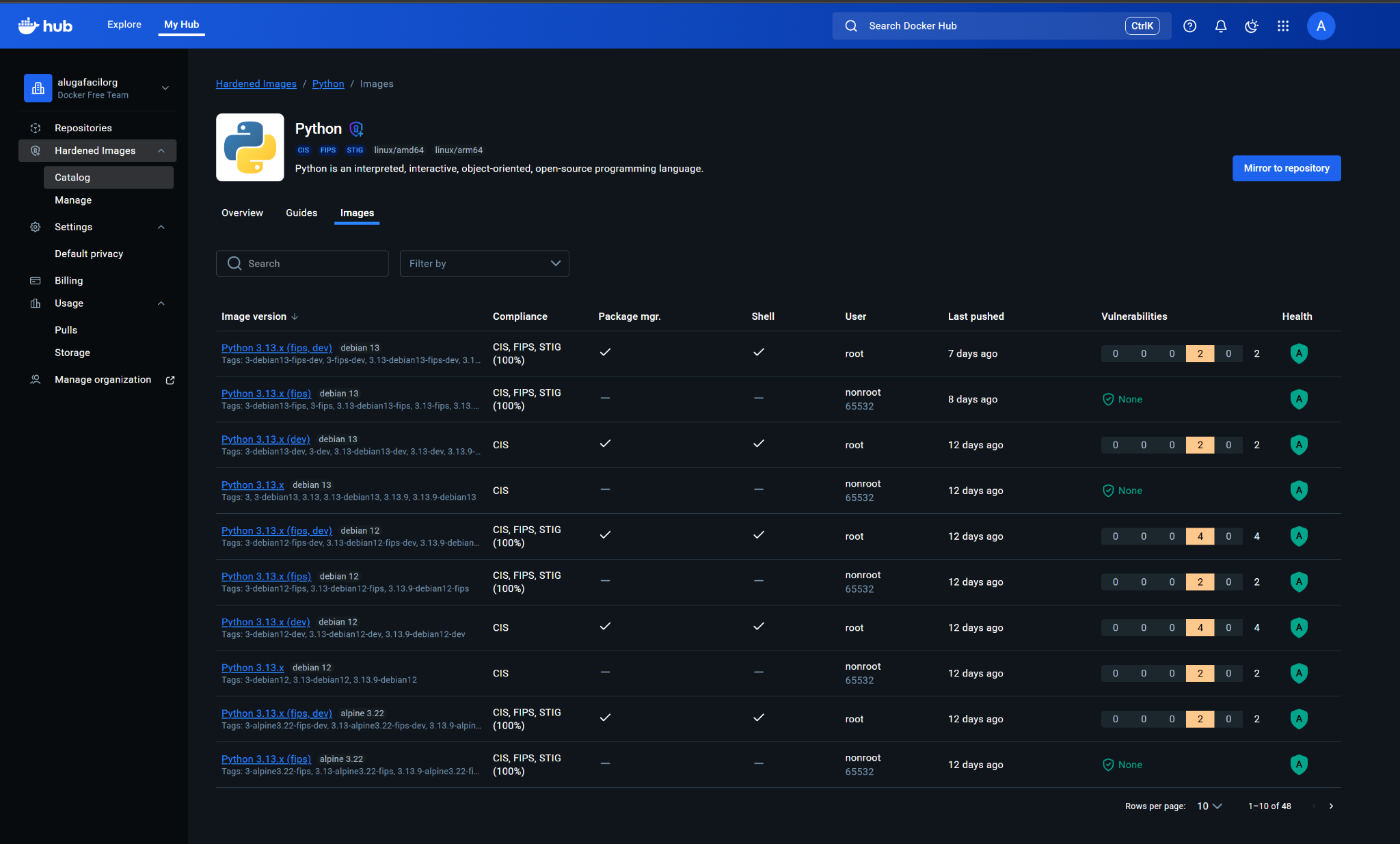Click the Settings gear icon in sidebar
This screenshot has height=844, width=1400.
coord(35,226)
